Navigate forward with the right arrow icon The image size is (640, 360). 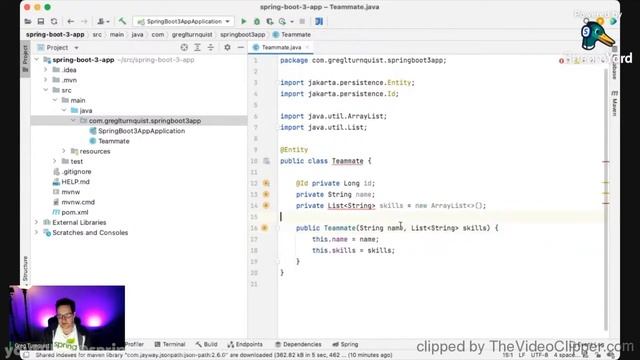click(x=84, y=21)
